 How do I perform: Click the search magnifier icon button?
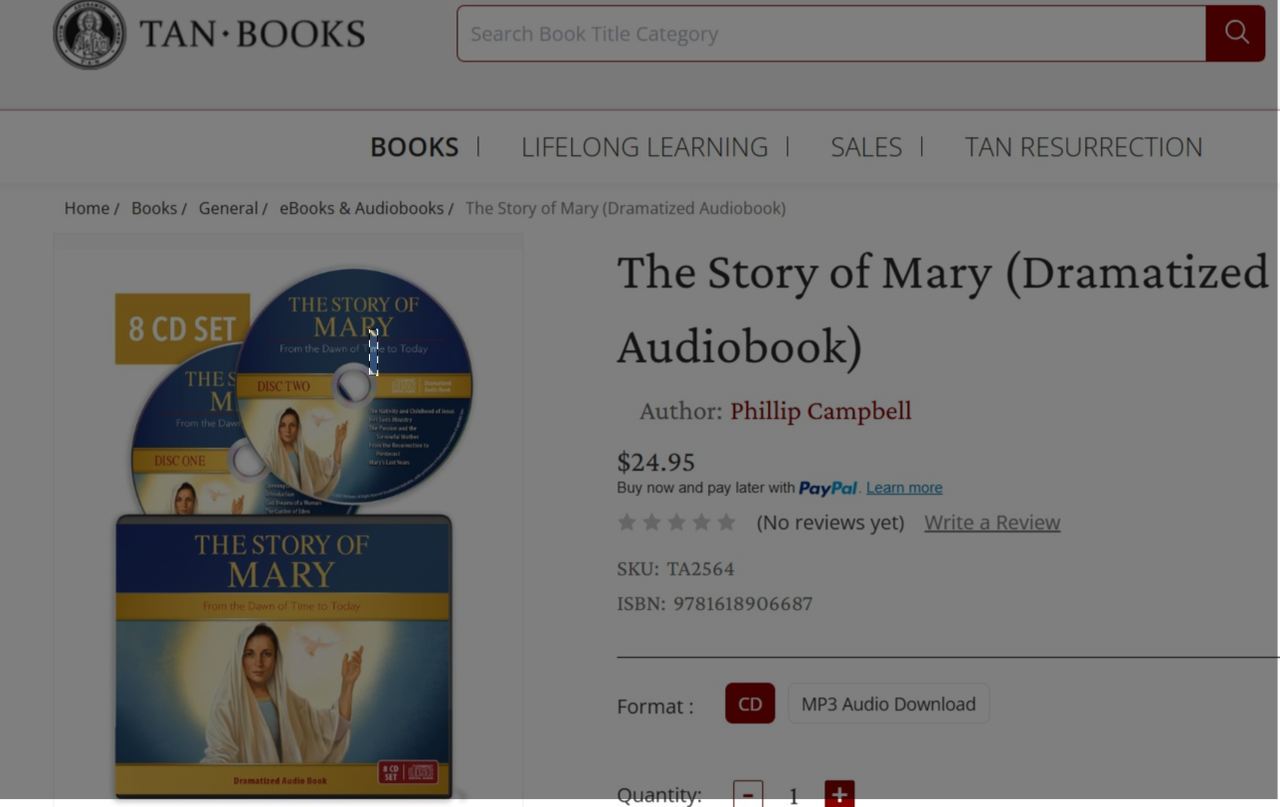(x=1236, y=33)
